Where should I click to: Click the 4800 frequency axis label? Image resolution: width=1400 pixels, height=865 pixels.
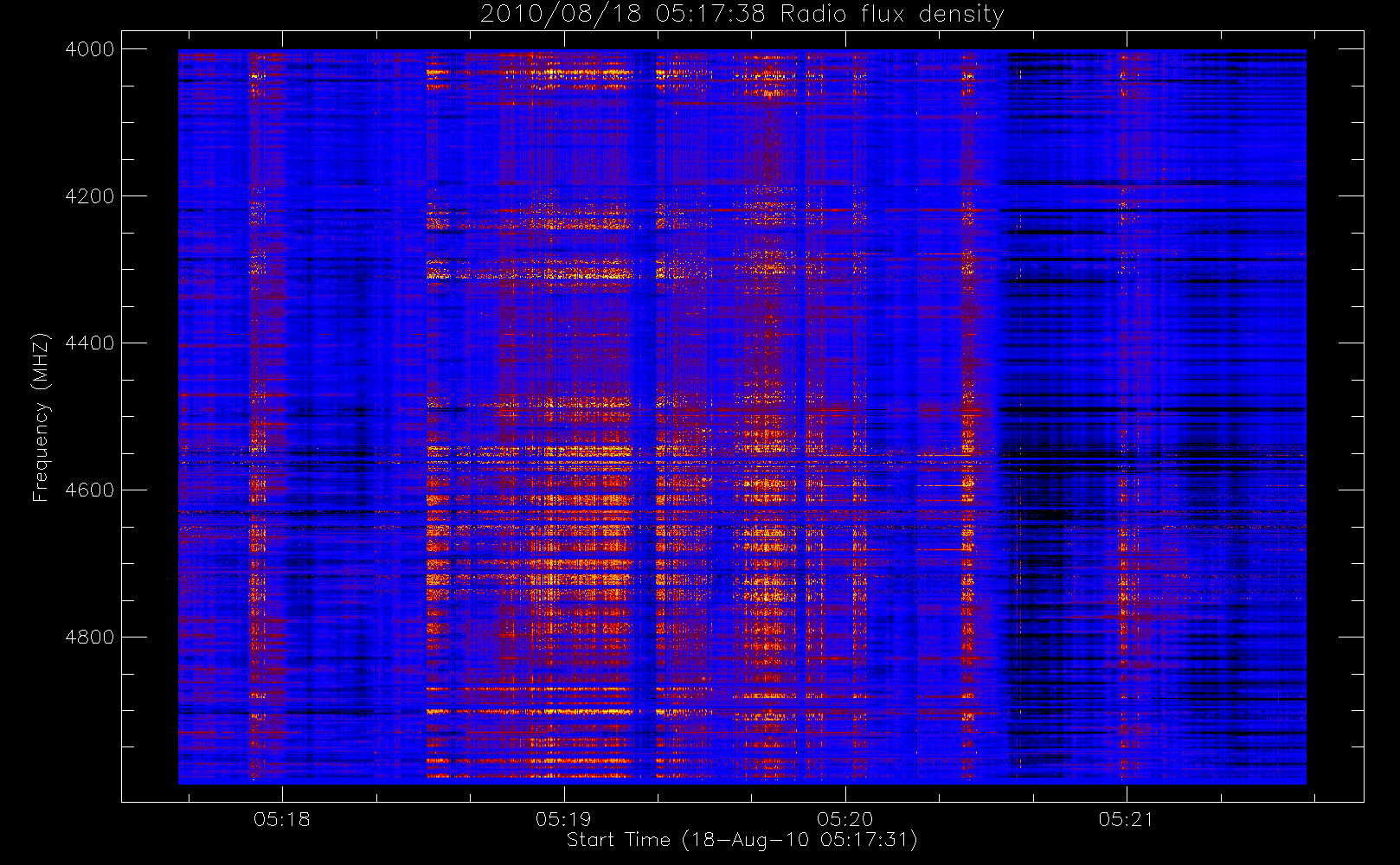point(90,638)
